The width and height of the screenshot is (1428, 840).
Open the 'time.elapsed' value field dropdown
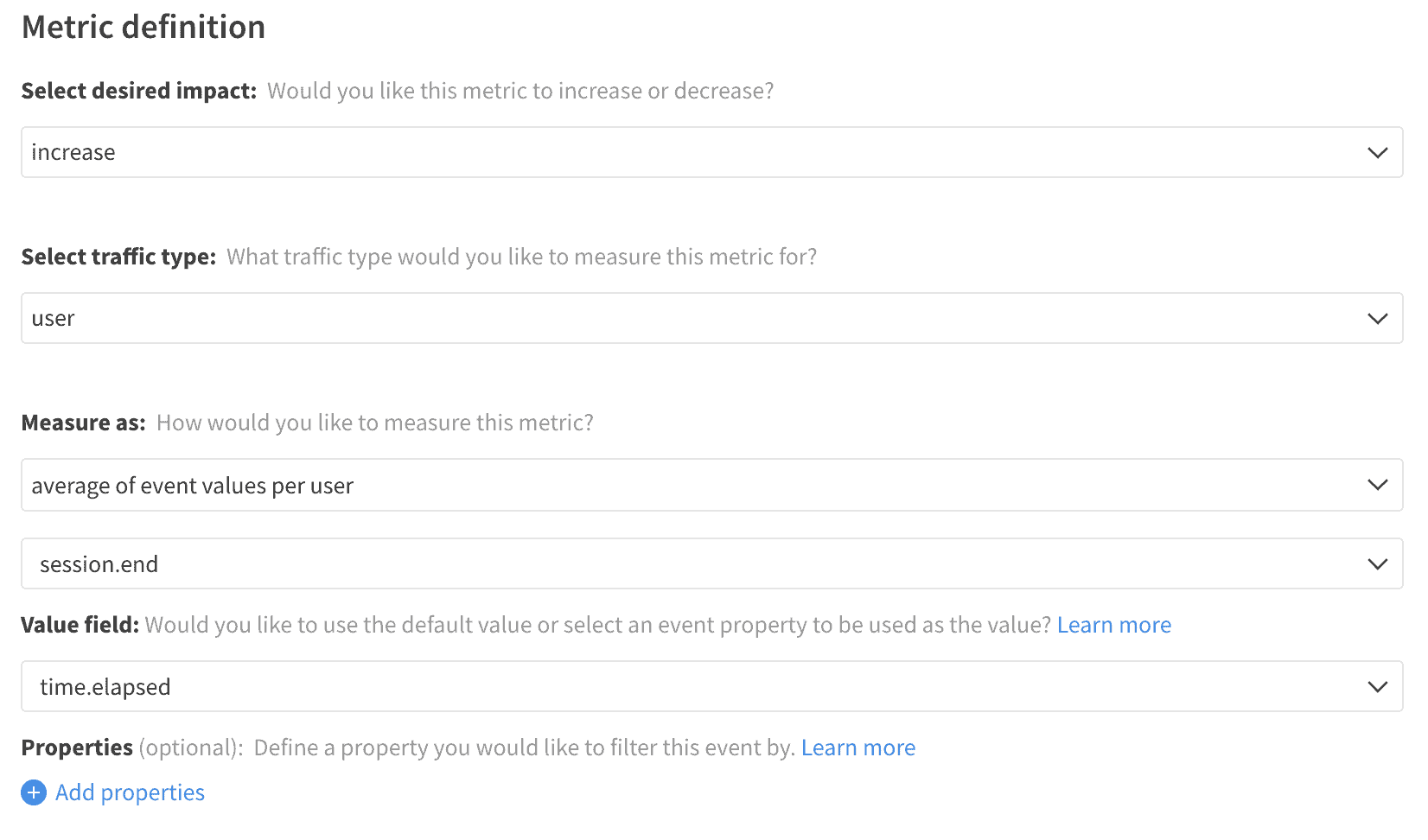click(711, 686)
